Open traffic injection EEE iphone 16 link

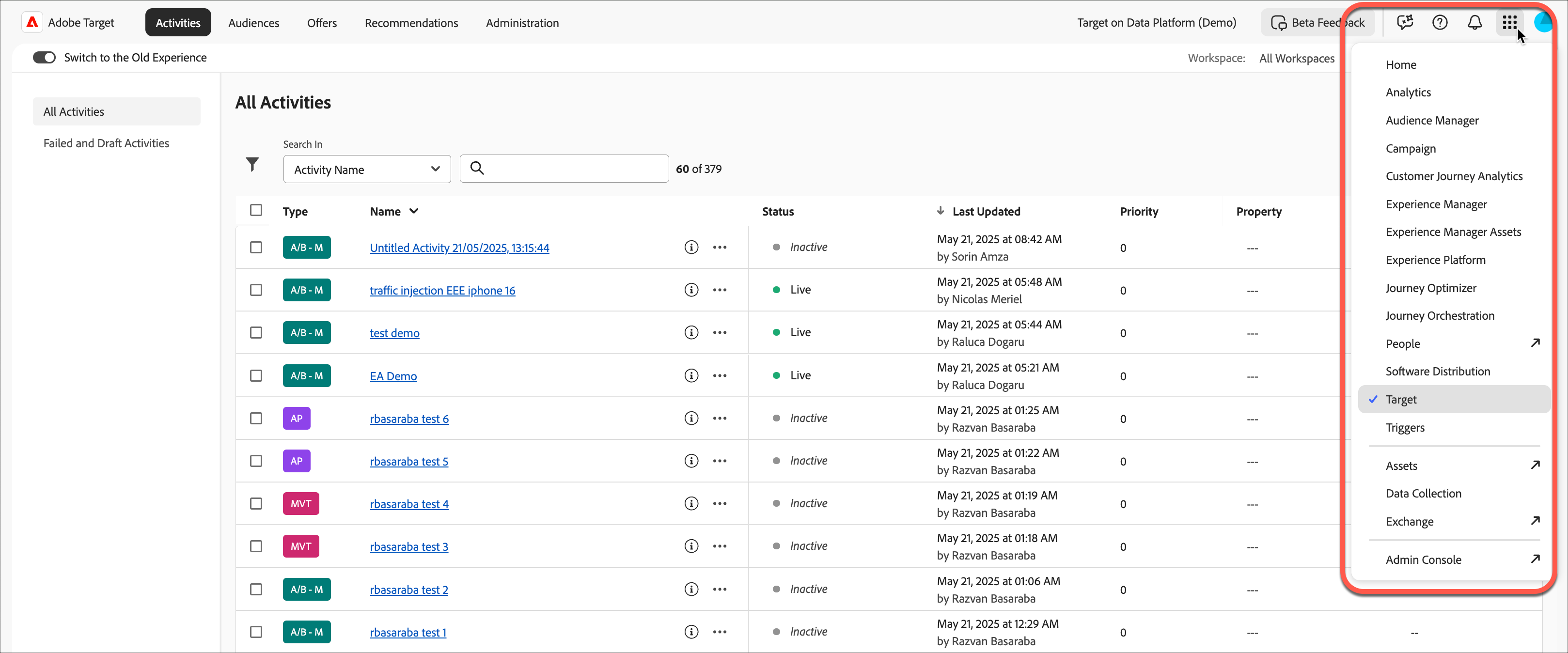click(x=442, y=290)
